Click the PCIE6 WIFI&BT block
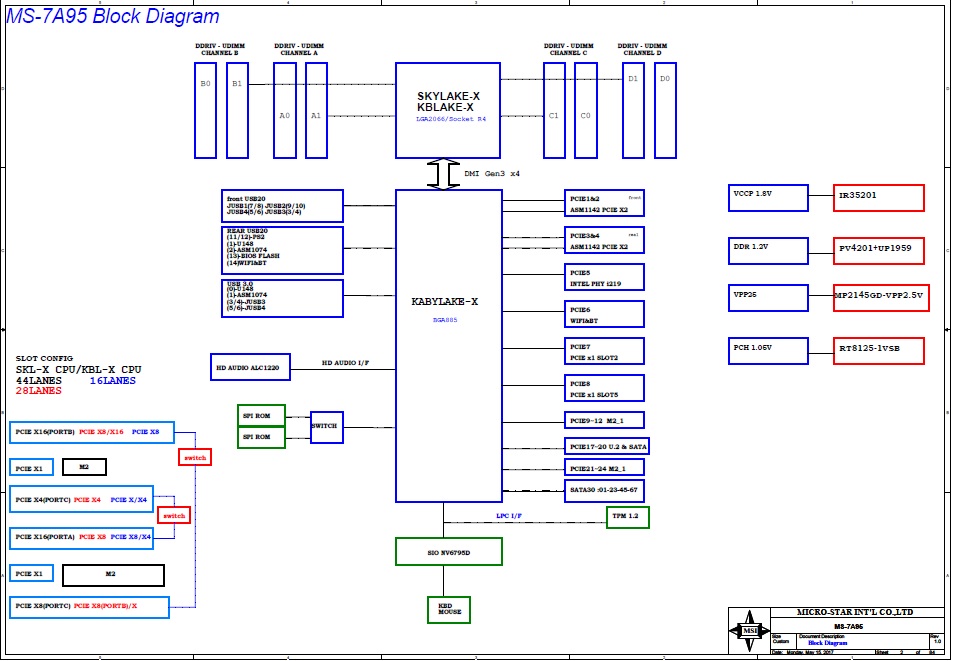953x661 pixels. (604, 315)
